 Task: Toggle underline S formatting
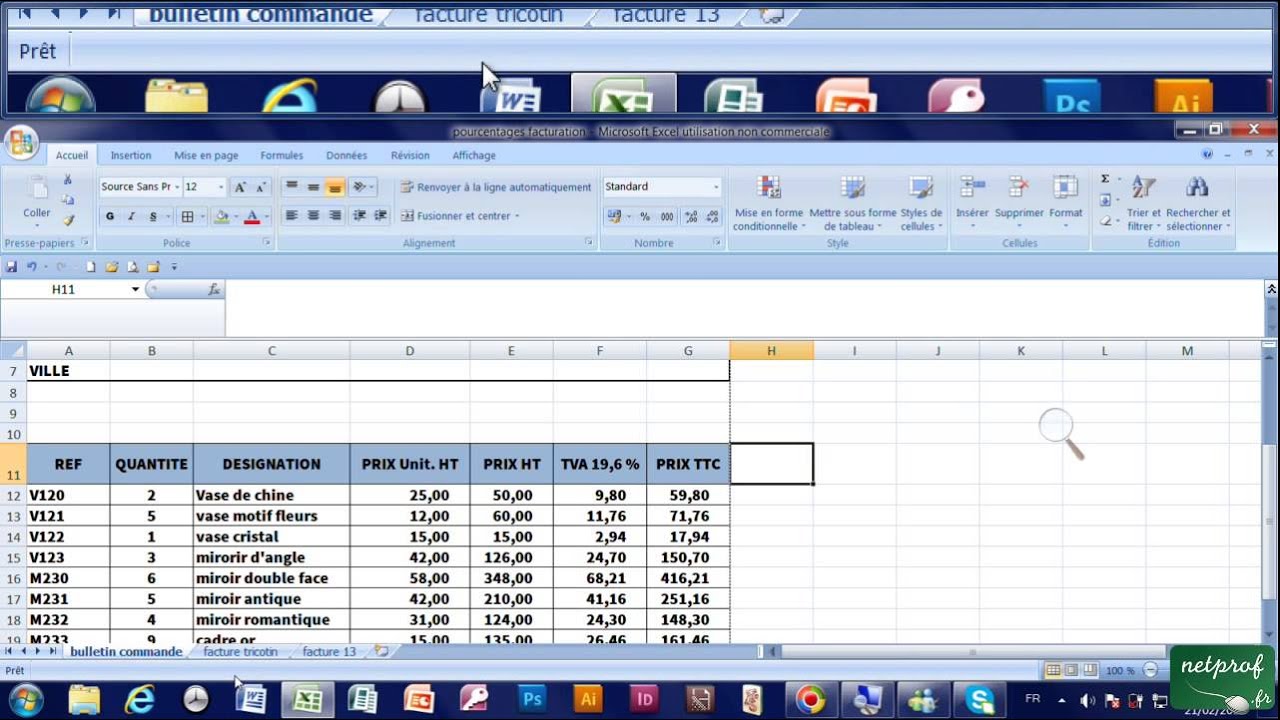click(152, 216)
